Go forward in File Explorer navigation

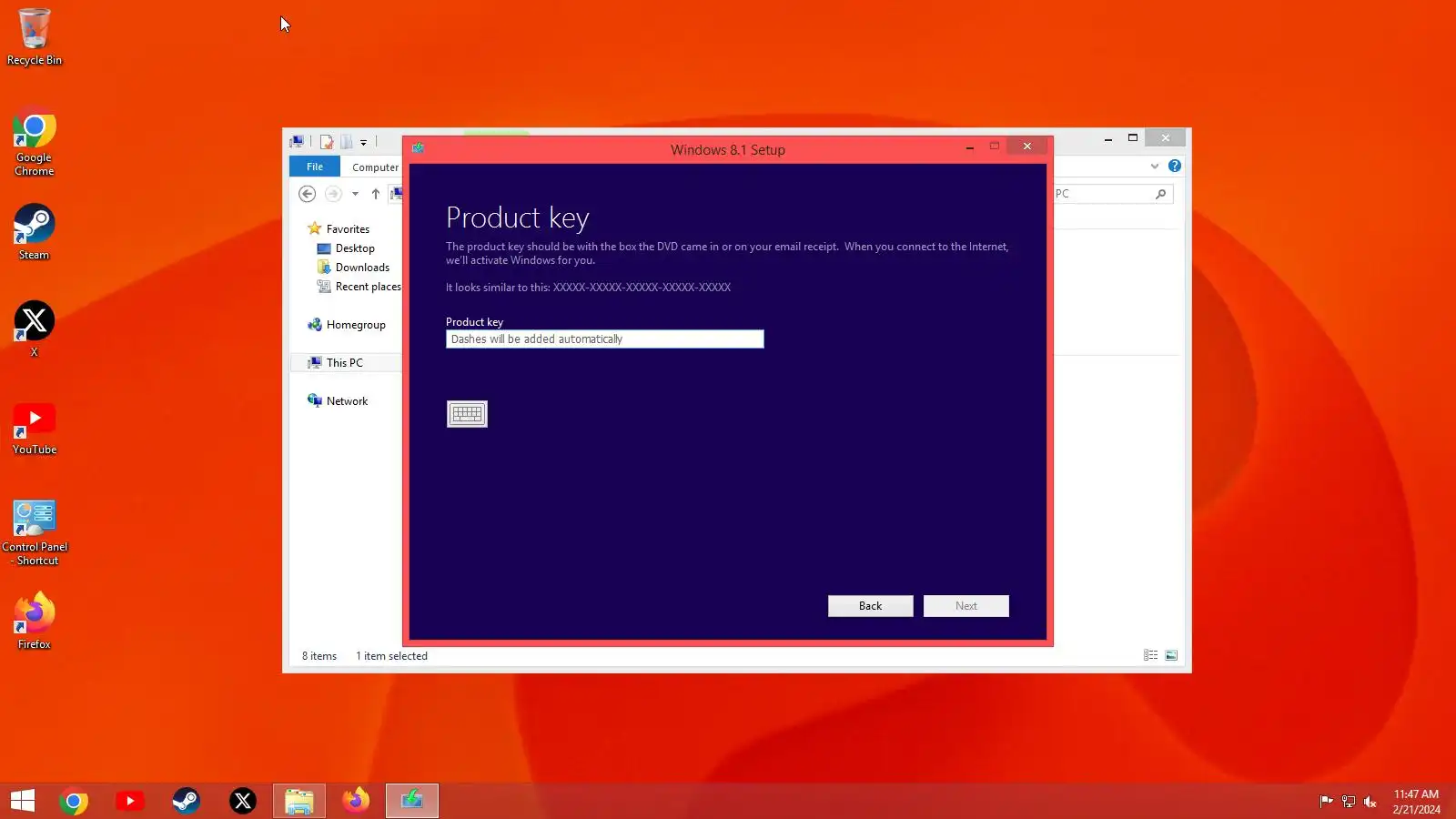[333, 194]
